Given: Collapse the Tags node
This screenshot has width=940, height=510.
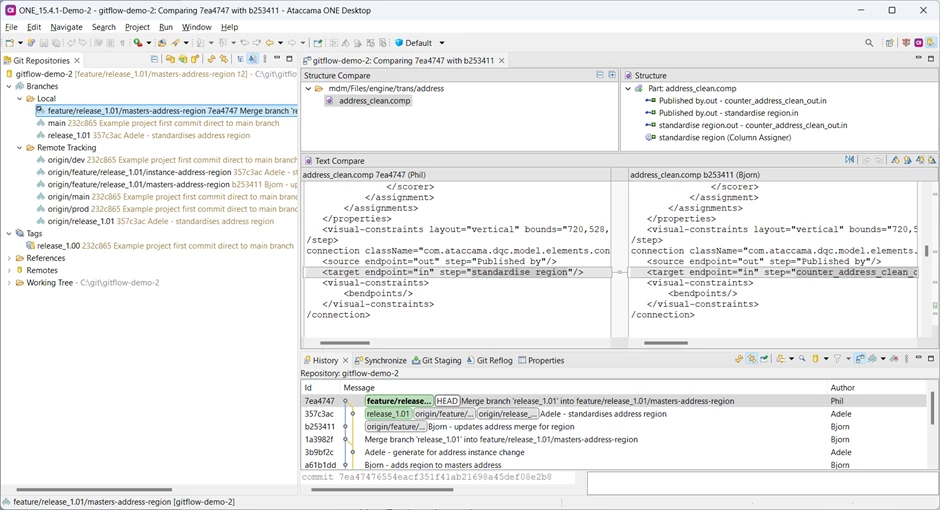Looking at the screenshot, I should click(x=9, y=233).
